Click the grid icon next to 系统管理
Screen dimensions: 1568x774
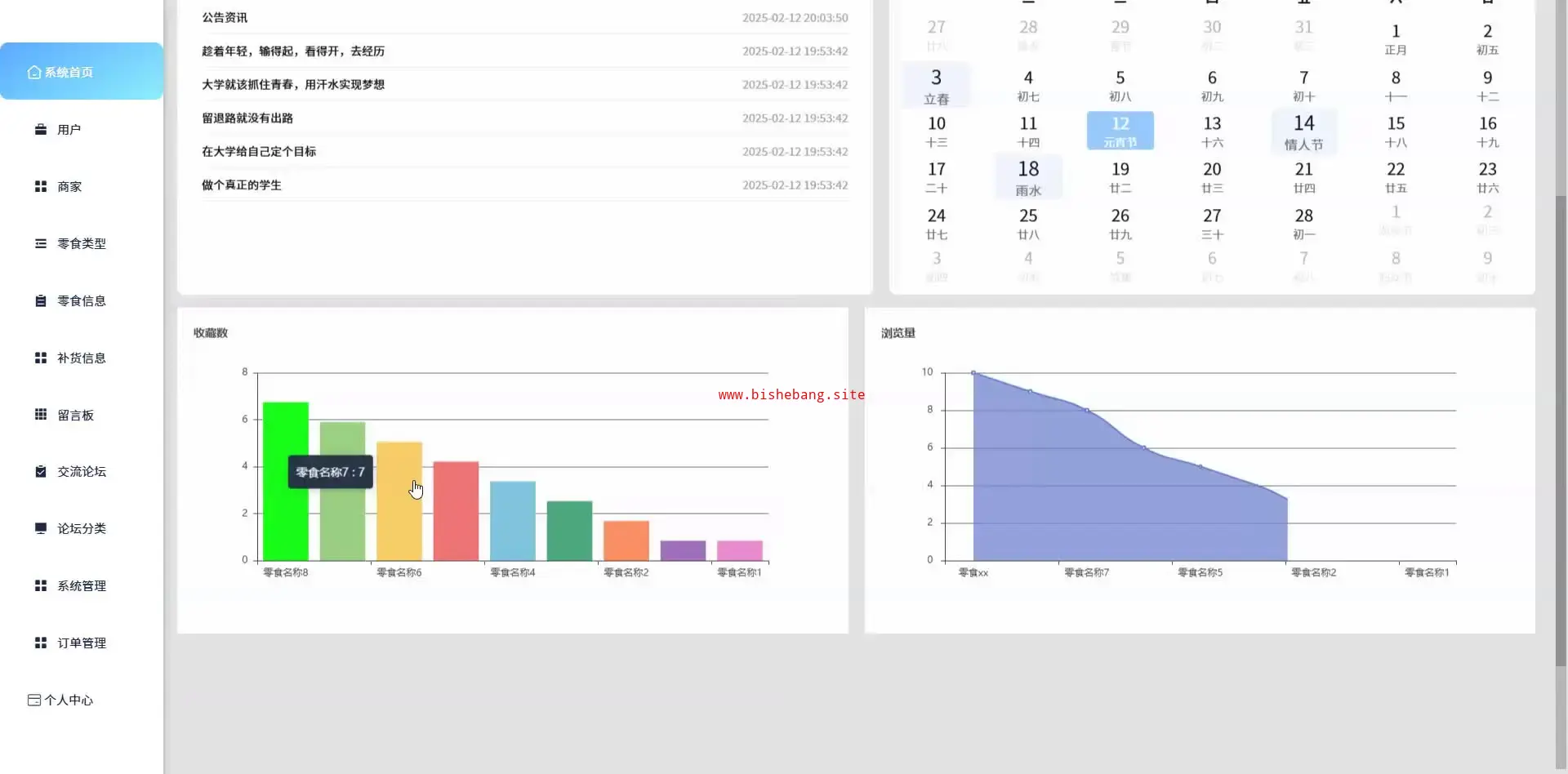click(x=41, y=586)
